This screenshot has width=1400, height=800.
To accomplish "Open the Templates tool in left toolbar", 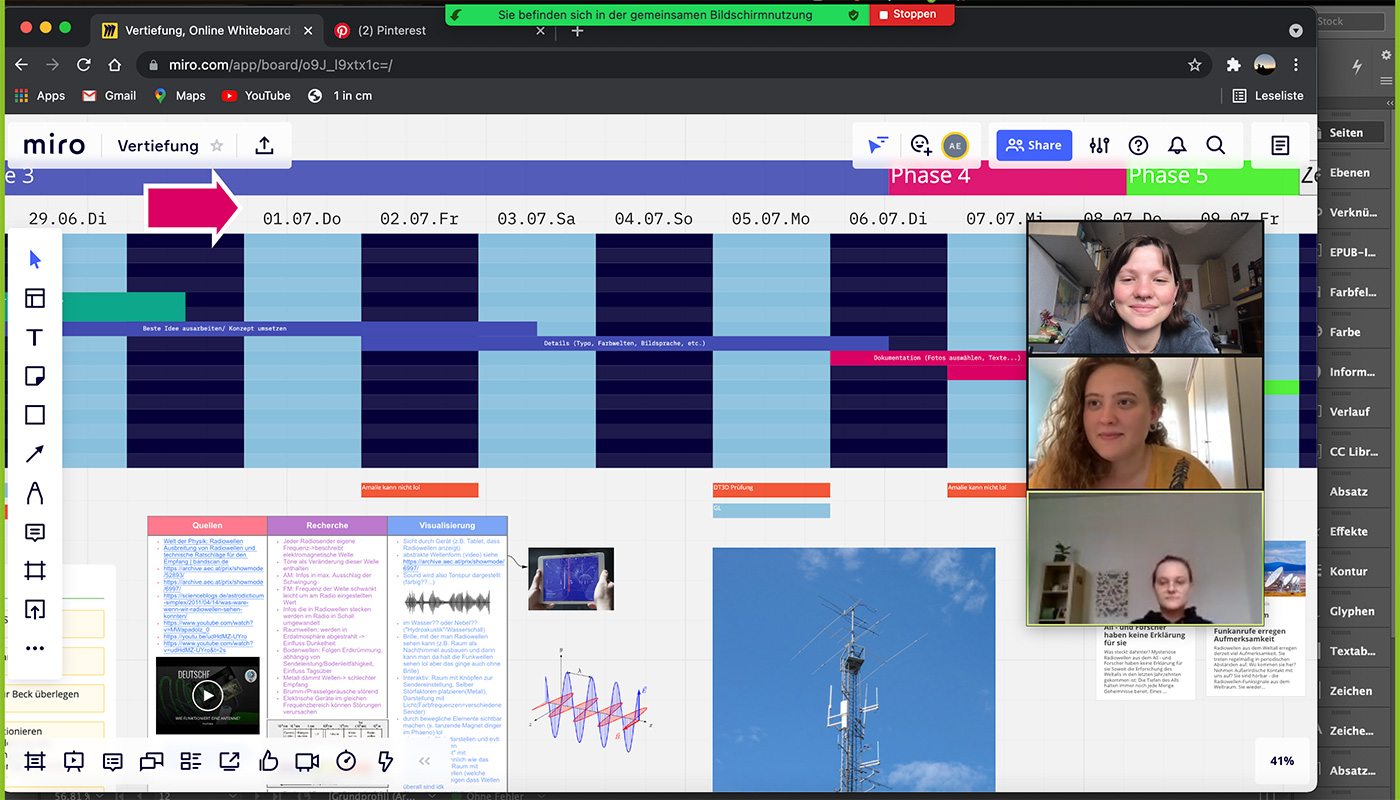I will 35,298.
